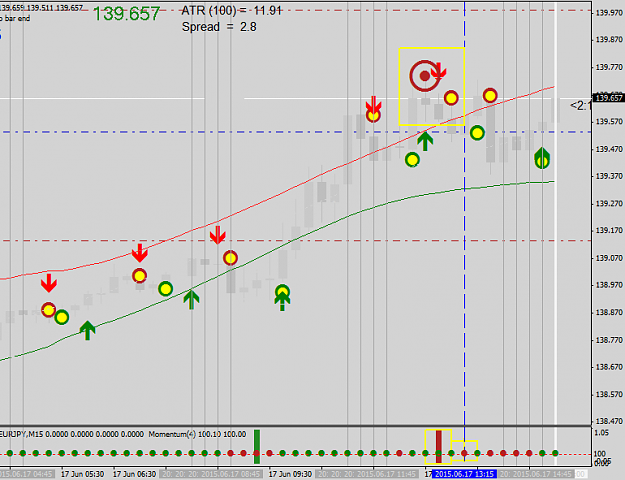Click the Spread = 2.8 label
The height and width of the screenshot is (480, 625).
point(219,27)
